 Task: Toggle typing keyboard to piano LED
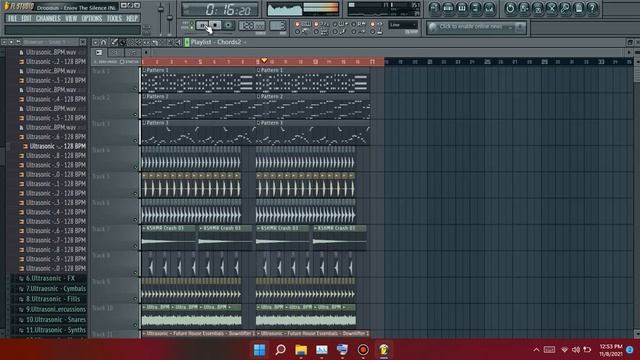[298, 24]
